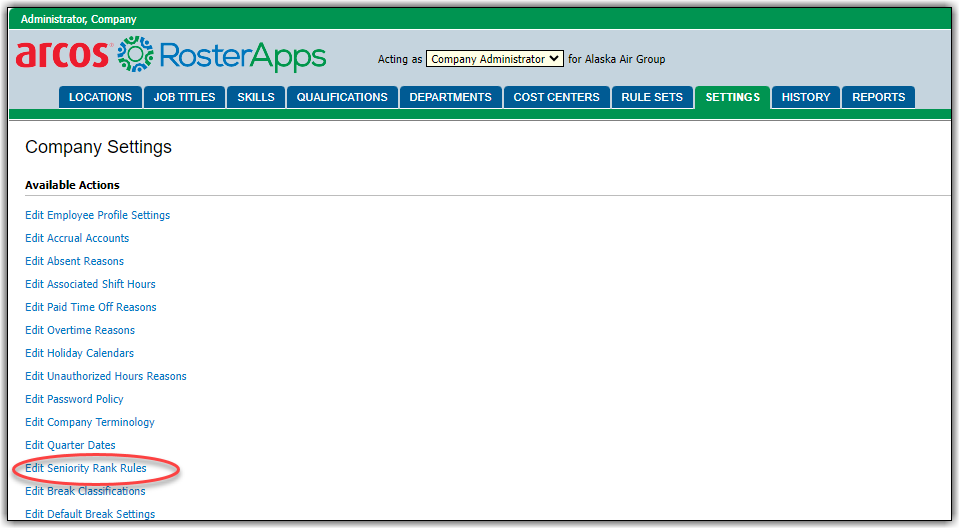Open Edit Paid Time Off Reasons
This screenshot has height=529, width=960.
point(90,307)
